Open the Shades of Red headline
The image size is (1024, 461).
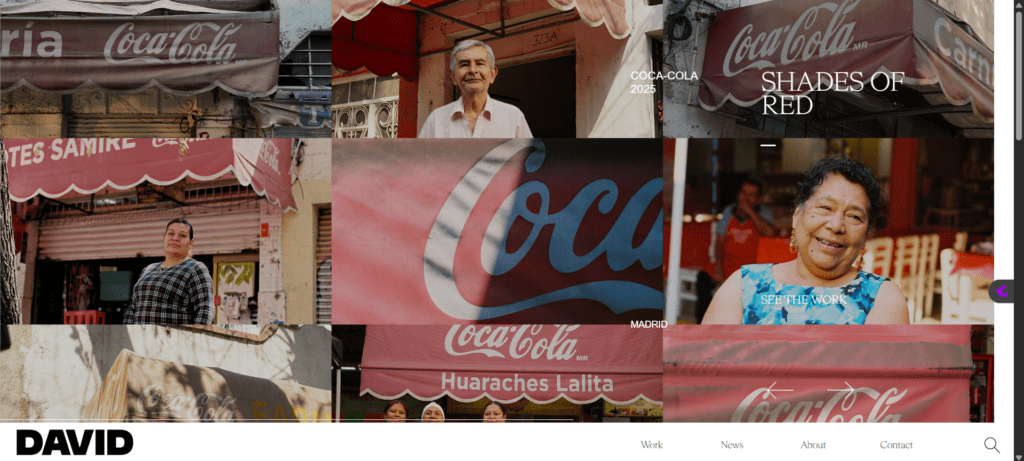(831, 94)
